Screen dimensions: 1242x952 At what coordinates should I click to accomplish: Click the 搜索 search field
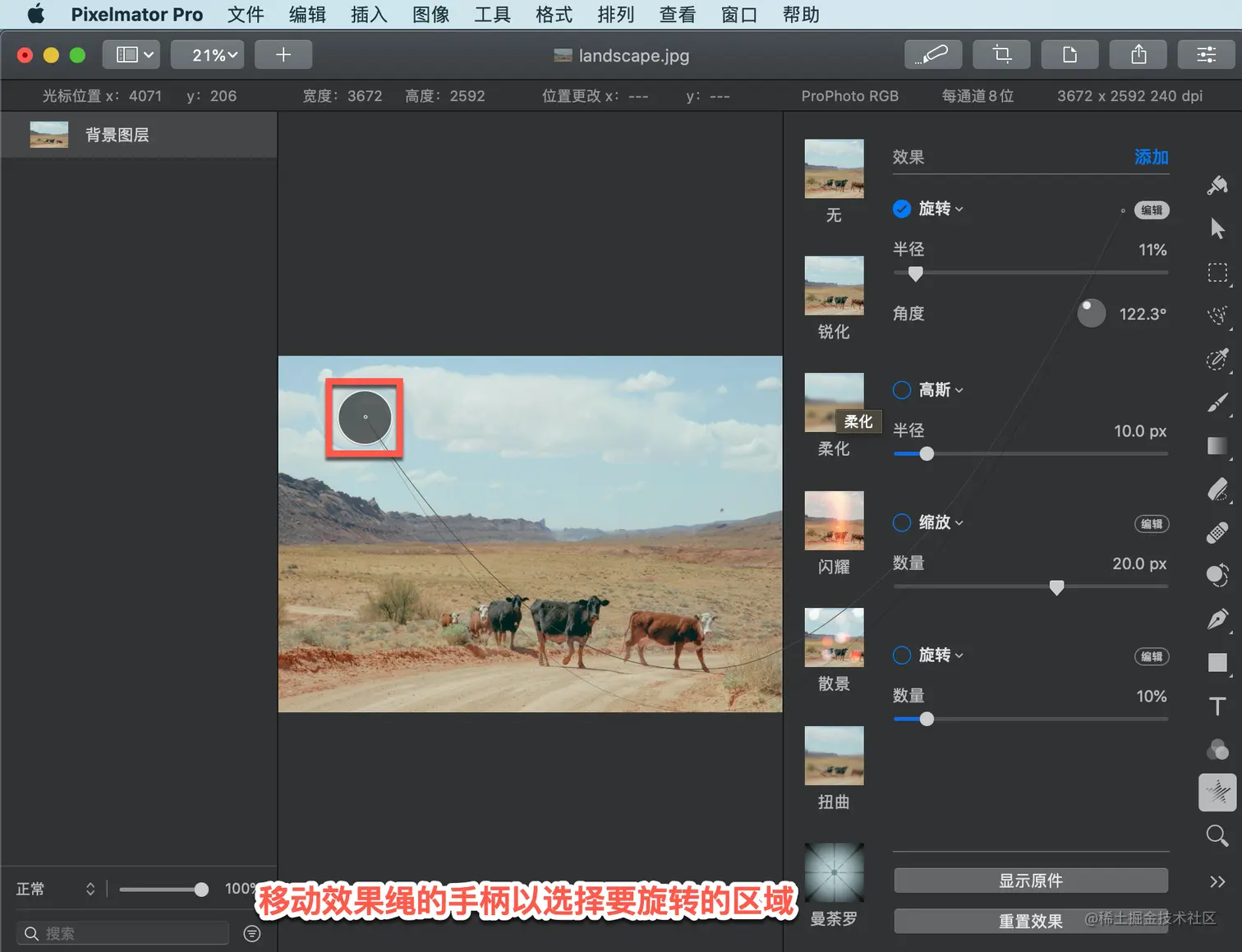click(122, 933)
